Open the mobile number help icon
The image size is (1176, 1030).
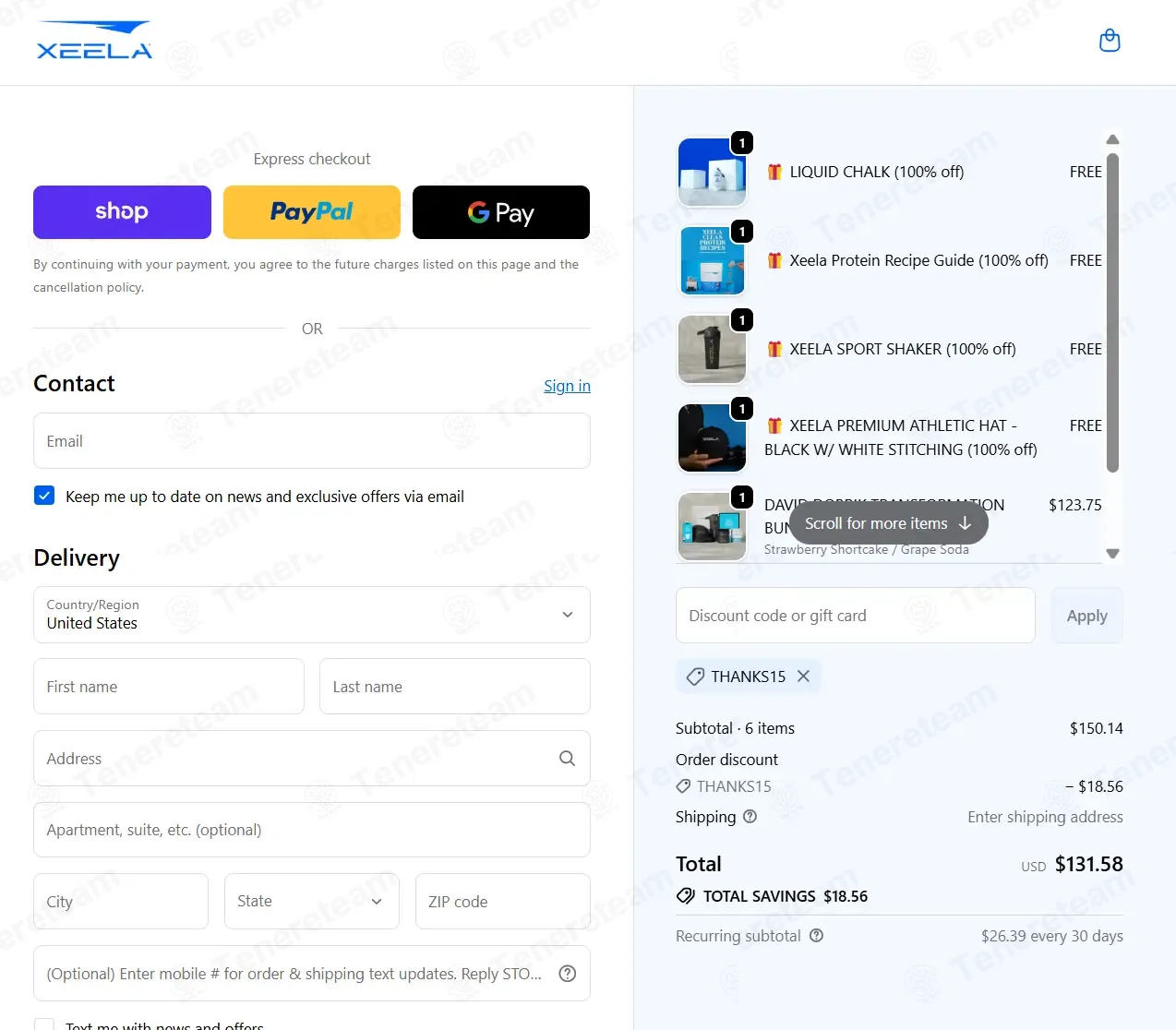click(568, 974)
